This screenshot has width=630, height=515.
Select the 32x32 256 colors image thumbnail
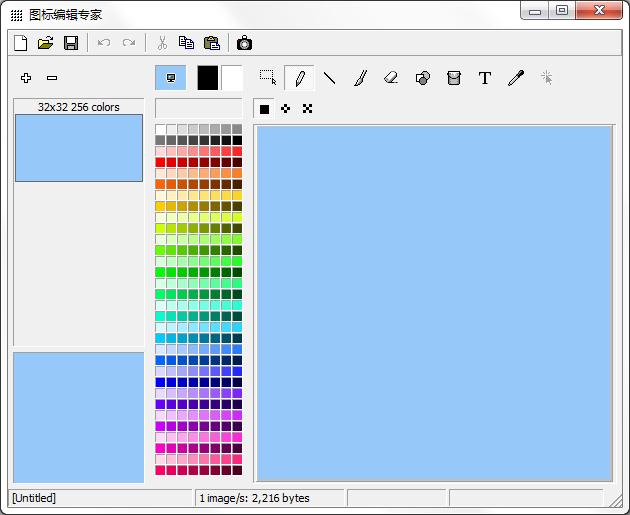79,147
